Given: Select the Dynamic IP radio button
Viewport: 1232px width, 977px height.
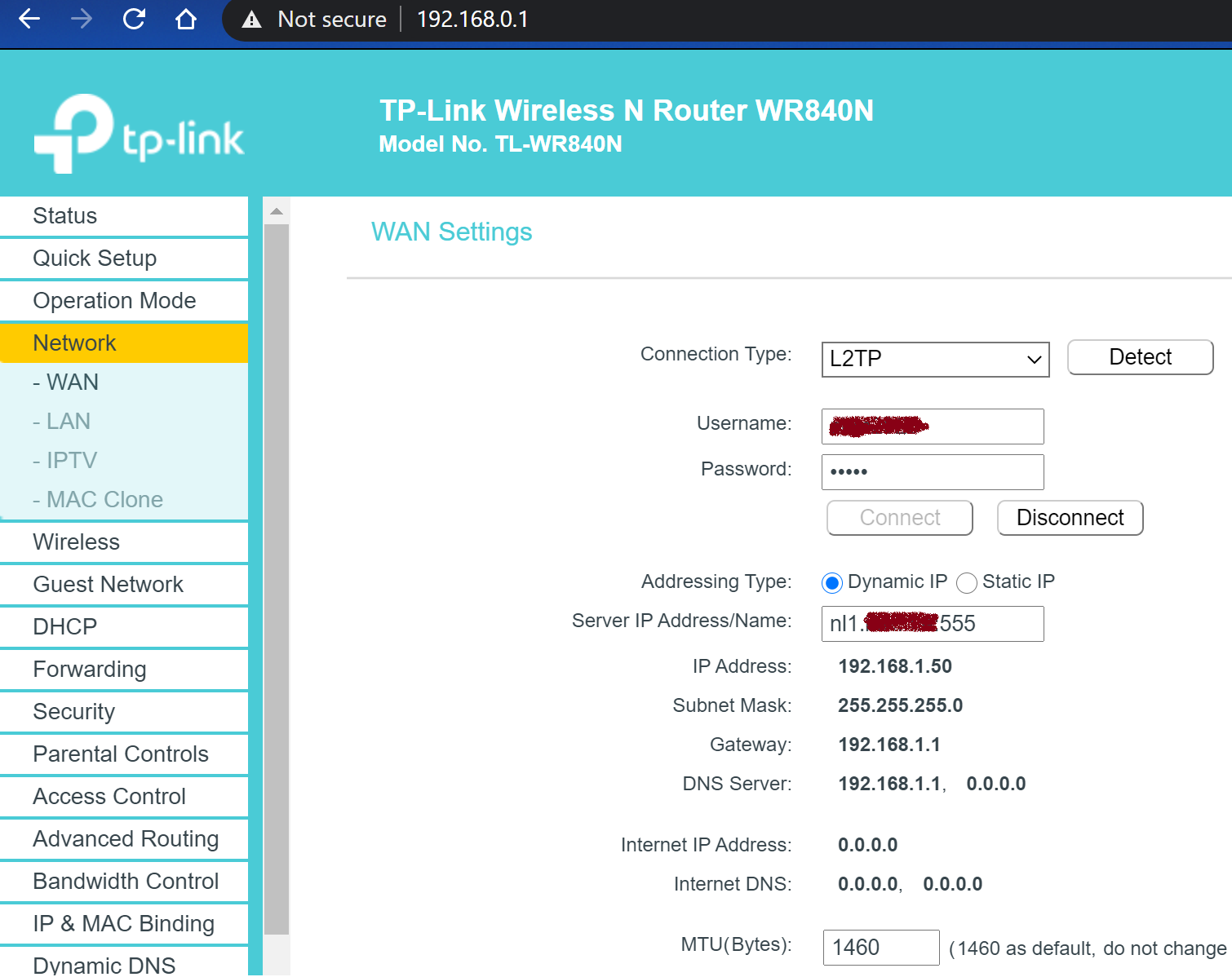Looking at the screenshot, I should tap(831, 582).
